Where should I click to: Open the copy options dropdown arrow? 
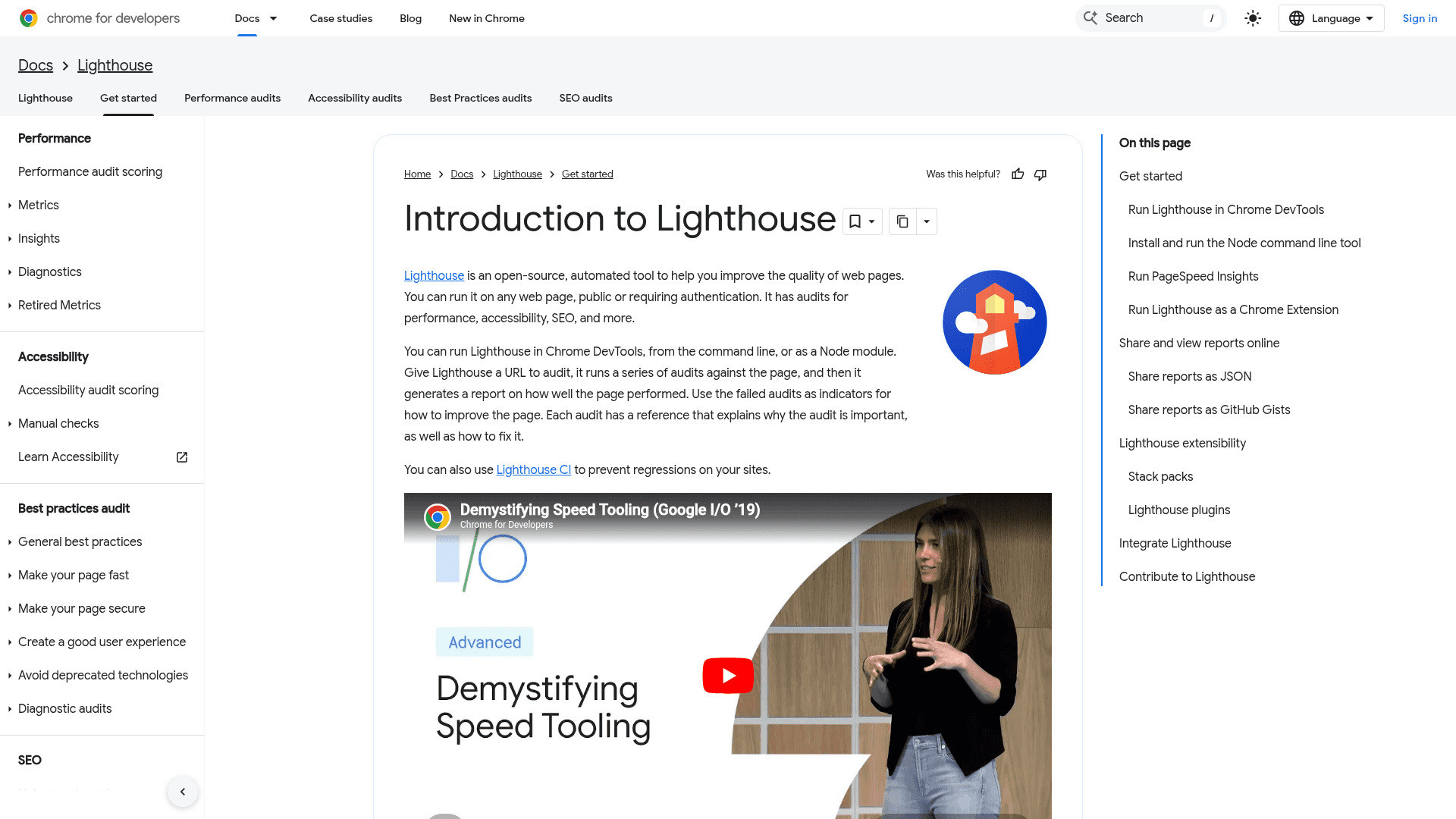pyautogui.click(x=927, y=221)
